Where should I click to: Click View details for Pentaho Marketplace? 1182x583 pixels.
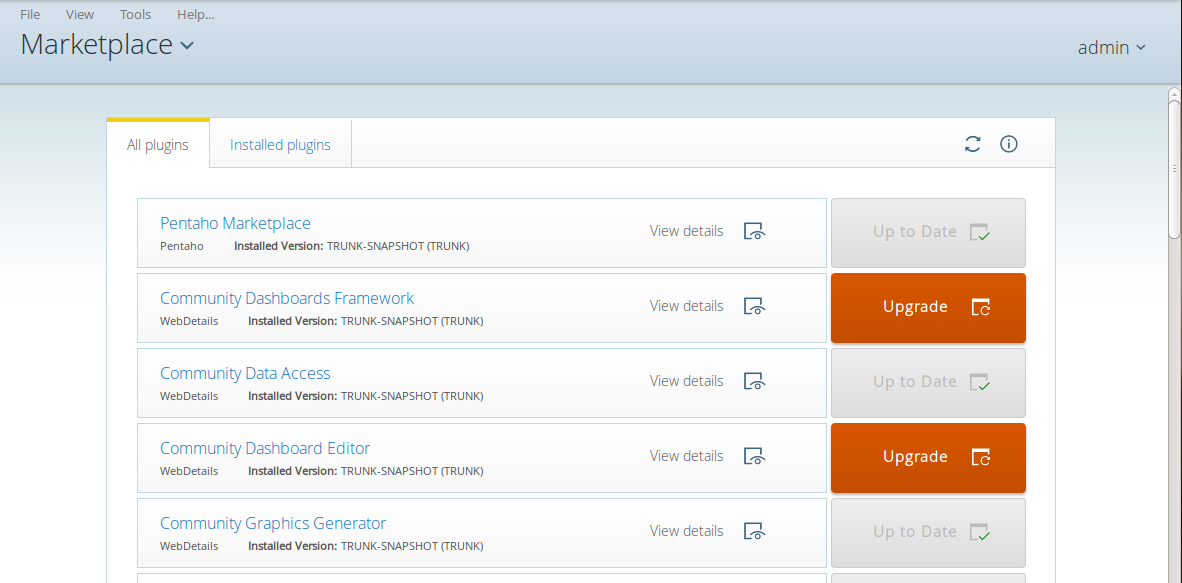point(686,231)
